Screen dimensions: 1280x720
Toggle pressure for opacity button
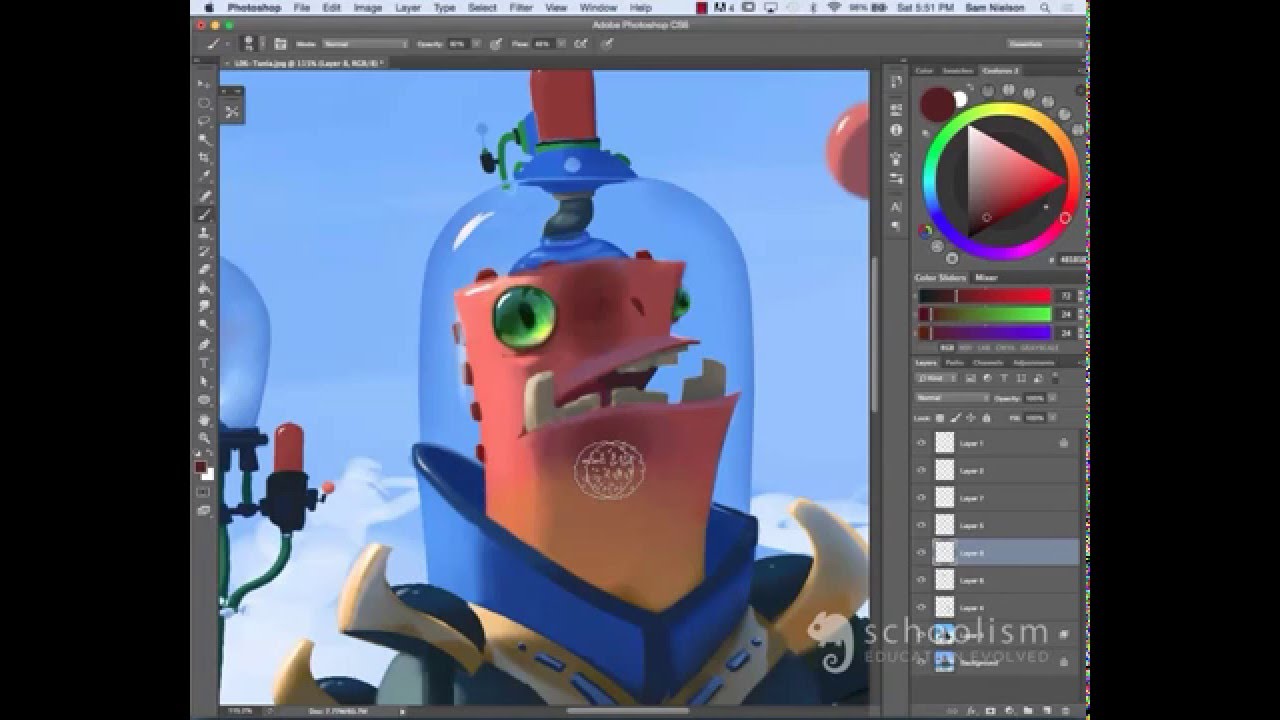(x=494, y=44)
